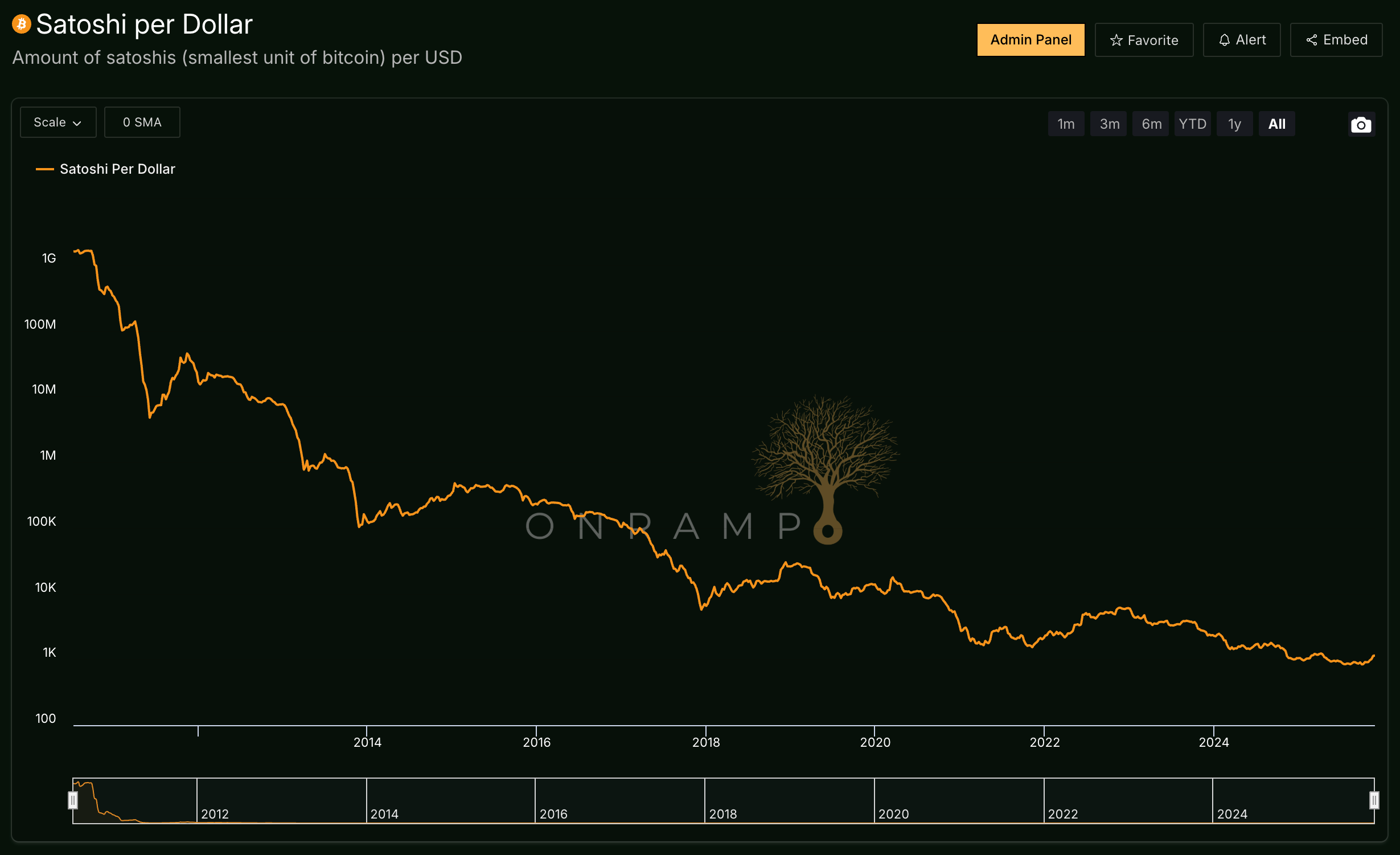Viewport: 1400px width, 855px height.
Task: Open the 0 SMA selector
Action: coord(142,122)
